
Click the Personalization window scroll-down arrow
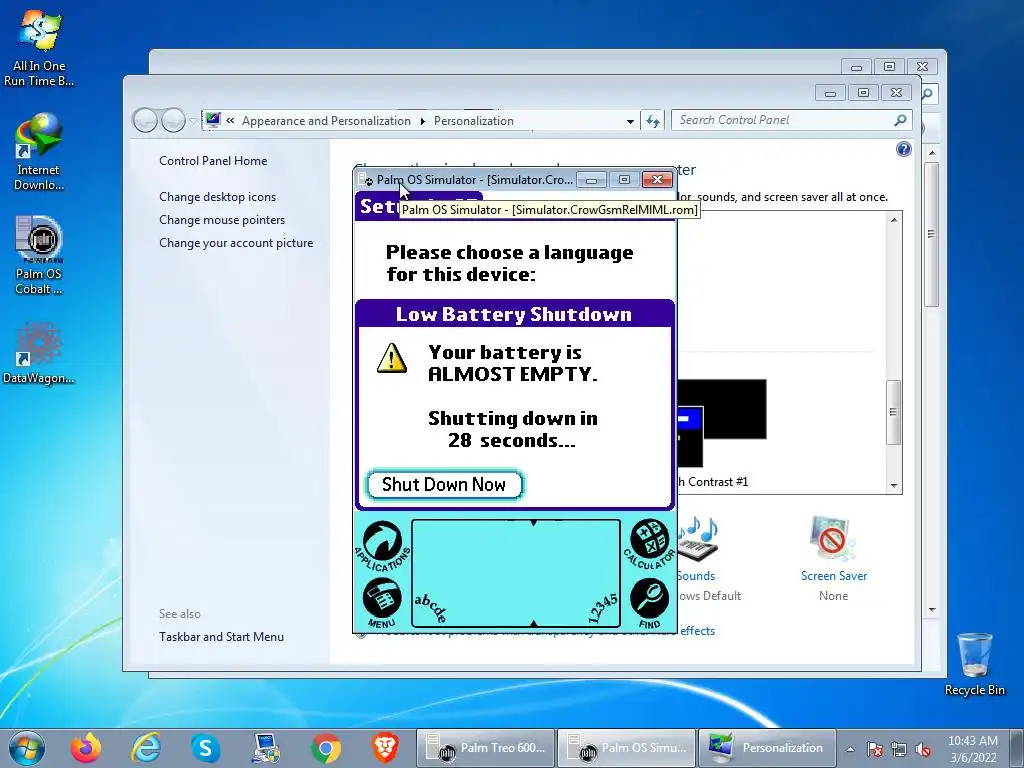pyautogui.click(x=932, y=609)
